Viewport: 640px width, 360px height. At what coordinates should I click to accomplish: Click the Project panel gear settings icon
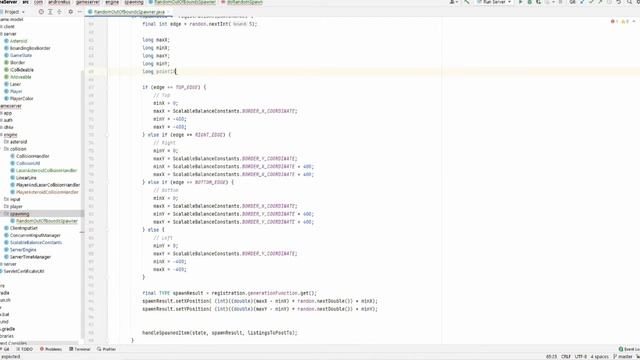[71, 12]
